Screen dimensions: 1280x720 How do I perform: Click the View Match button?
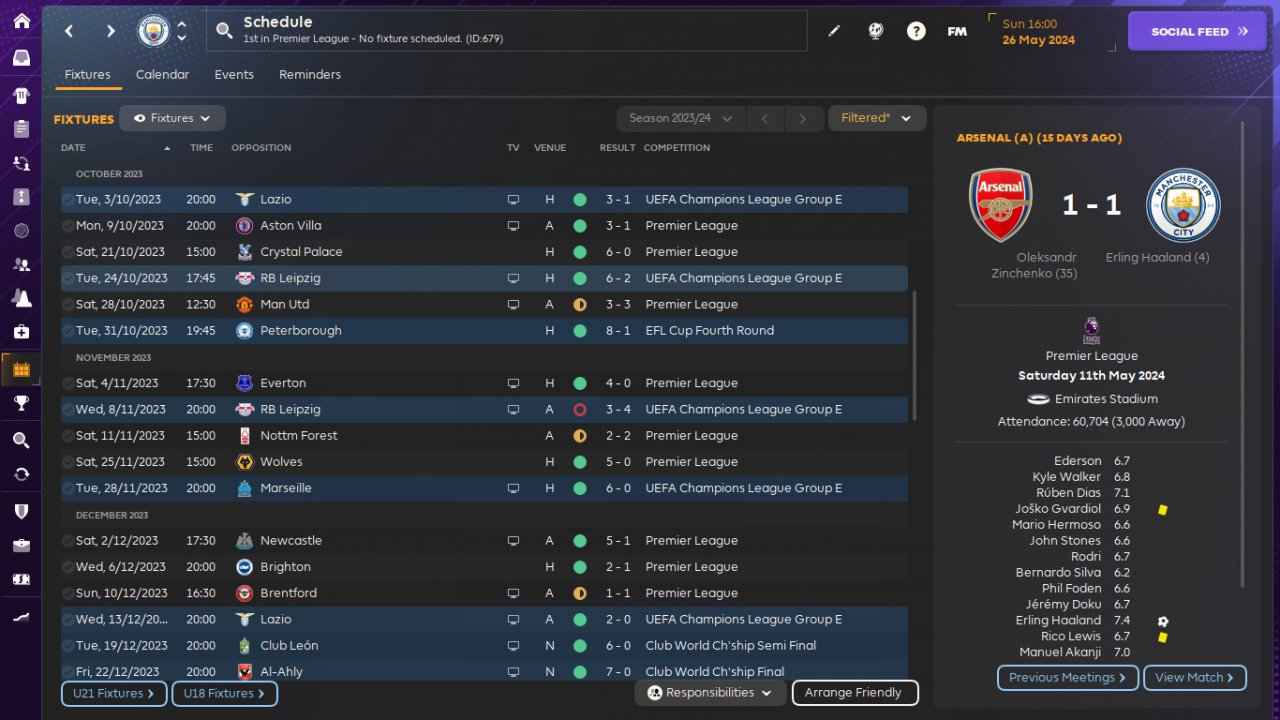tap(1194, 678)
